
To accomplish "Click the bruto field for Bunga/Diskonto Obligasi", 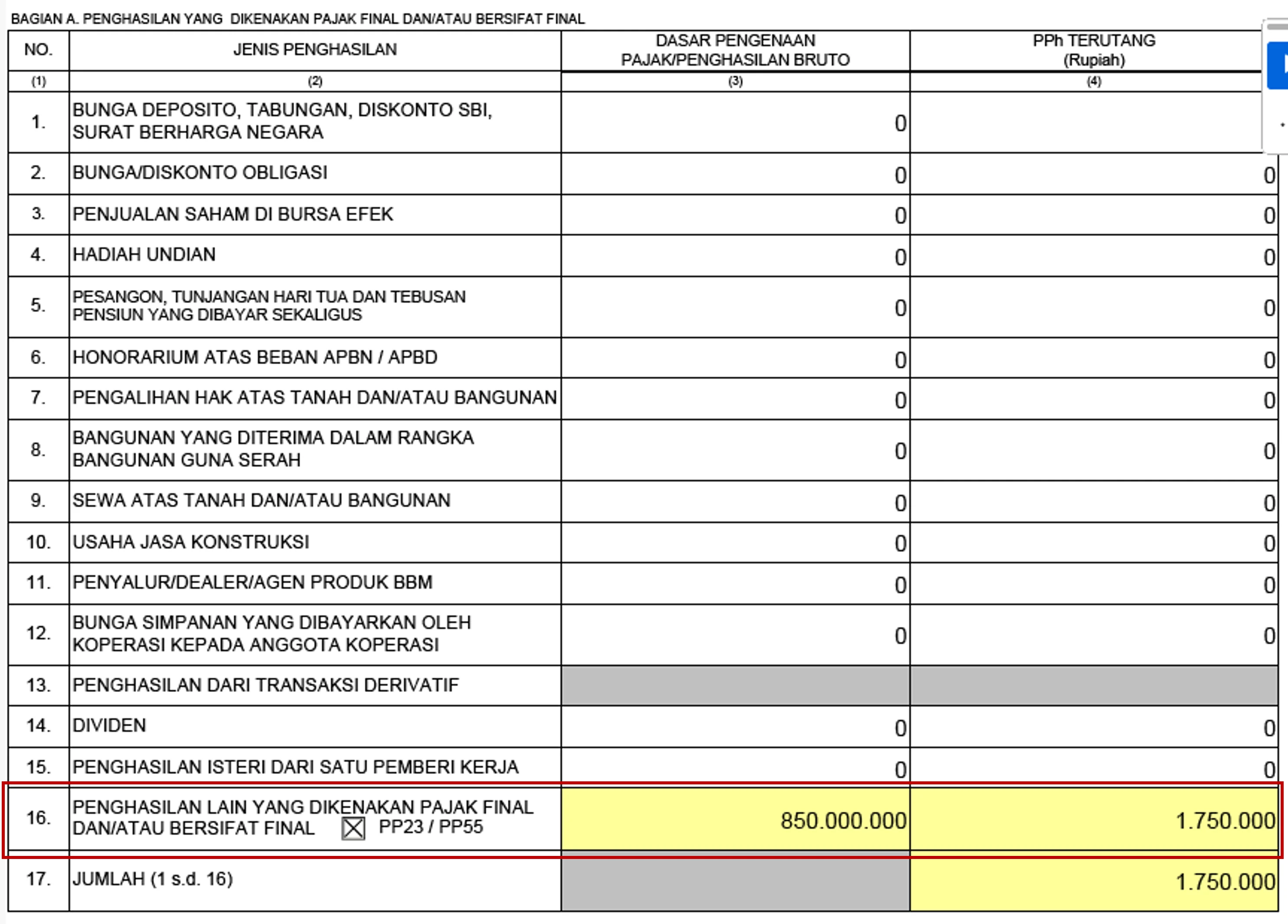I will click(x=736, y=174).
